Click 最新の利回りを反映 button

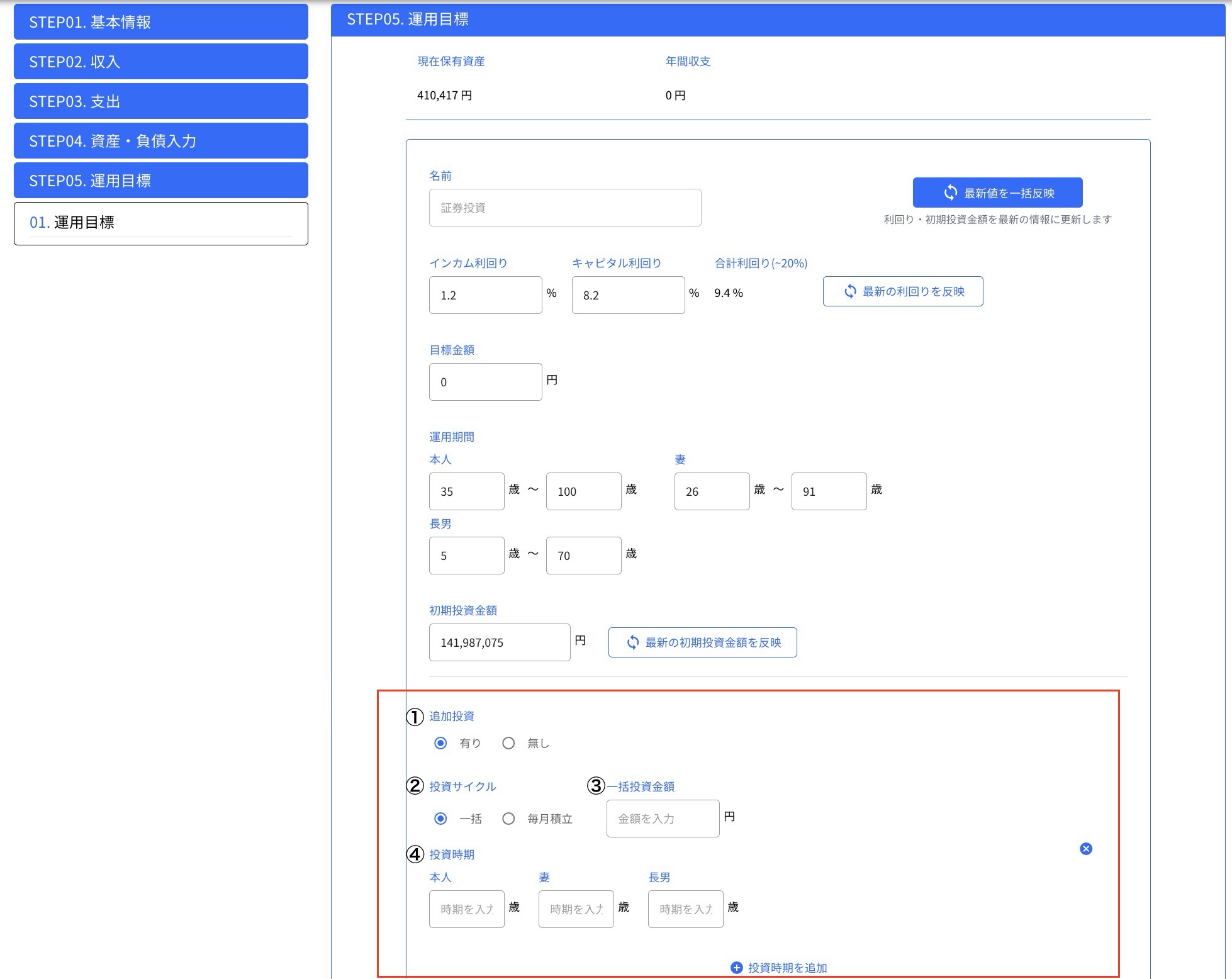[903, 291]
